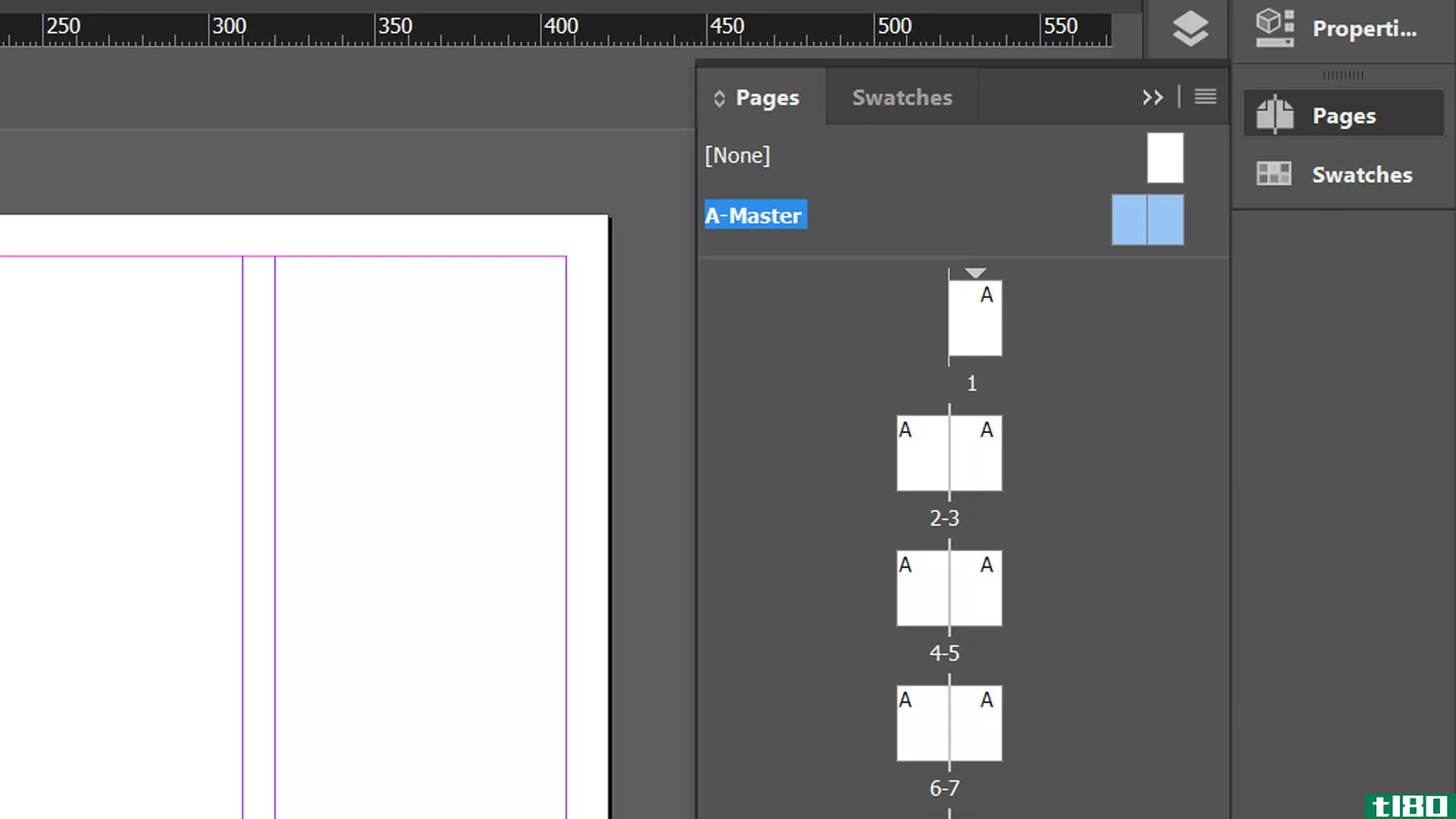
Task: Click the panel expand arrow next to Swatches
Action: pos(1152,97)
